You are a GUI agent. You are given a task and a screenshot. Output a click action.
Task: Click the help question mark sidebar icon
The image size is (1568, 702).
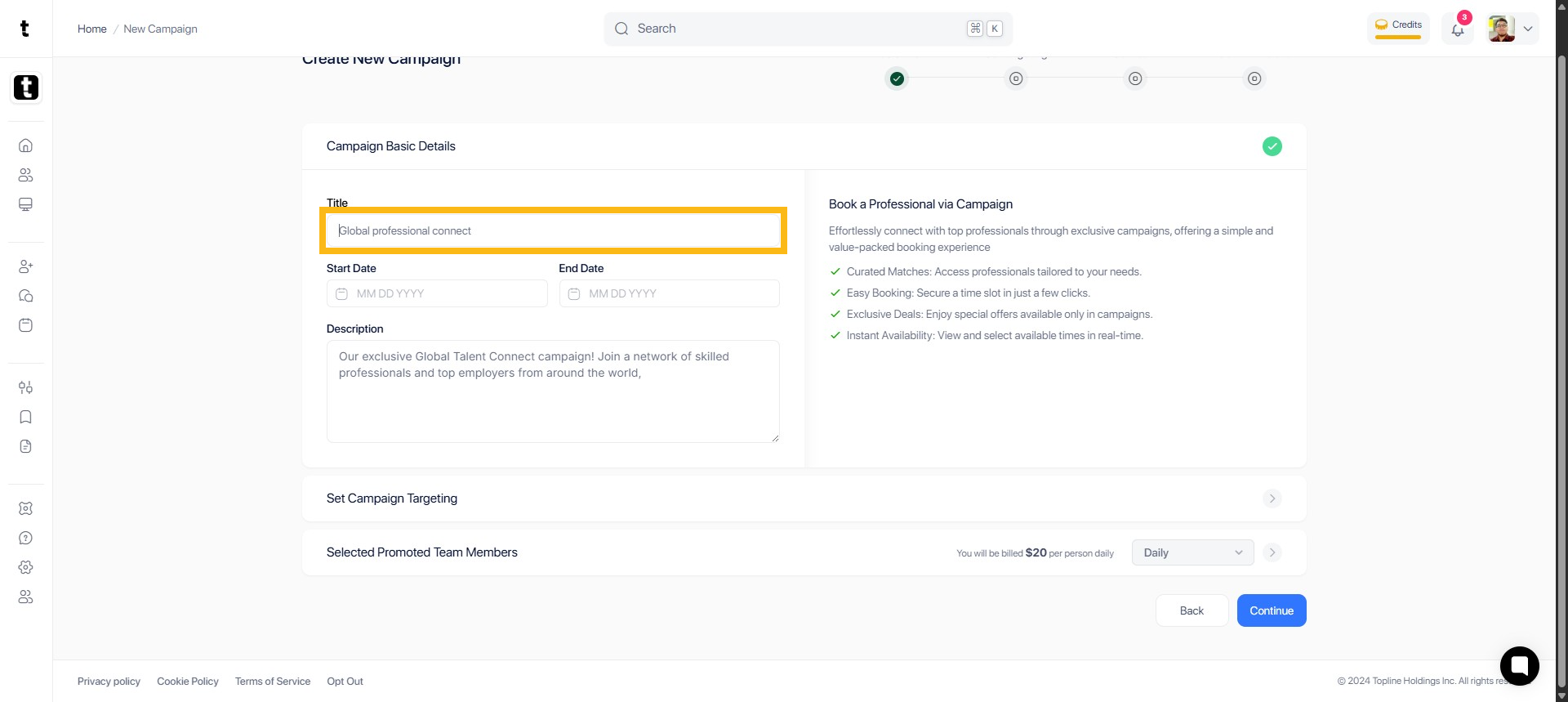[26, 538]
